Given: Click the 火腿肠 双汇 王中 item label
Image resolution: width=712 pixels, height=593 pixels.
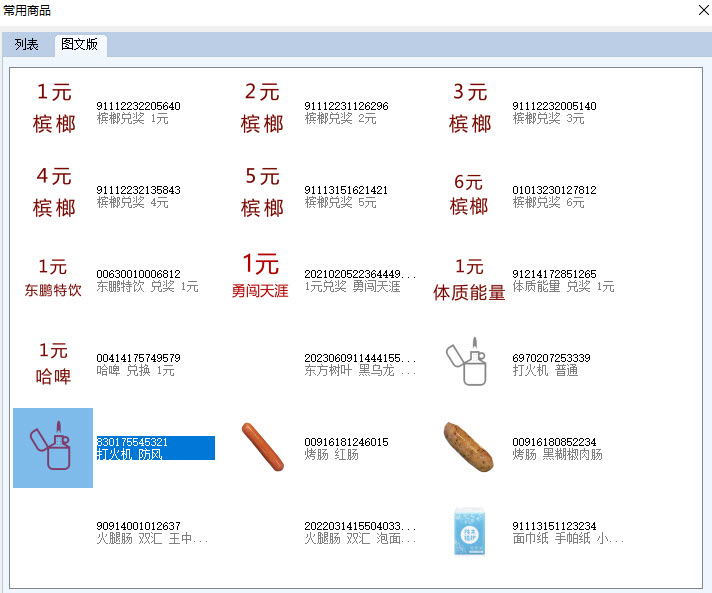Looking at the screenshot, I should [152, 539].
